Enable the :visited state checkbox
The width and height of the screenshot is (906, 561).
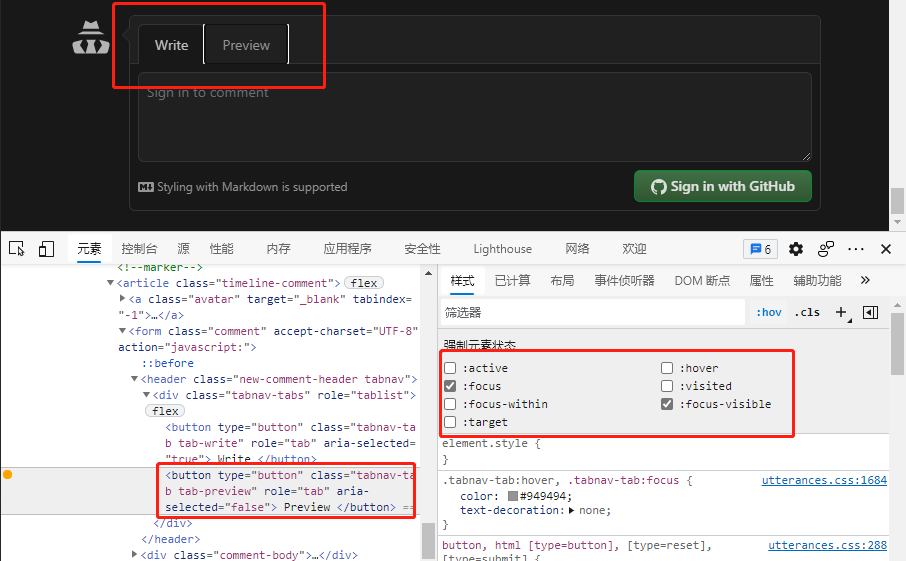(x=667, y=386)
